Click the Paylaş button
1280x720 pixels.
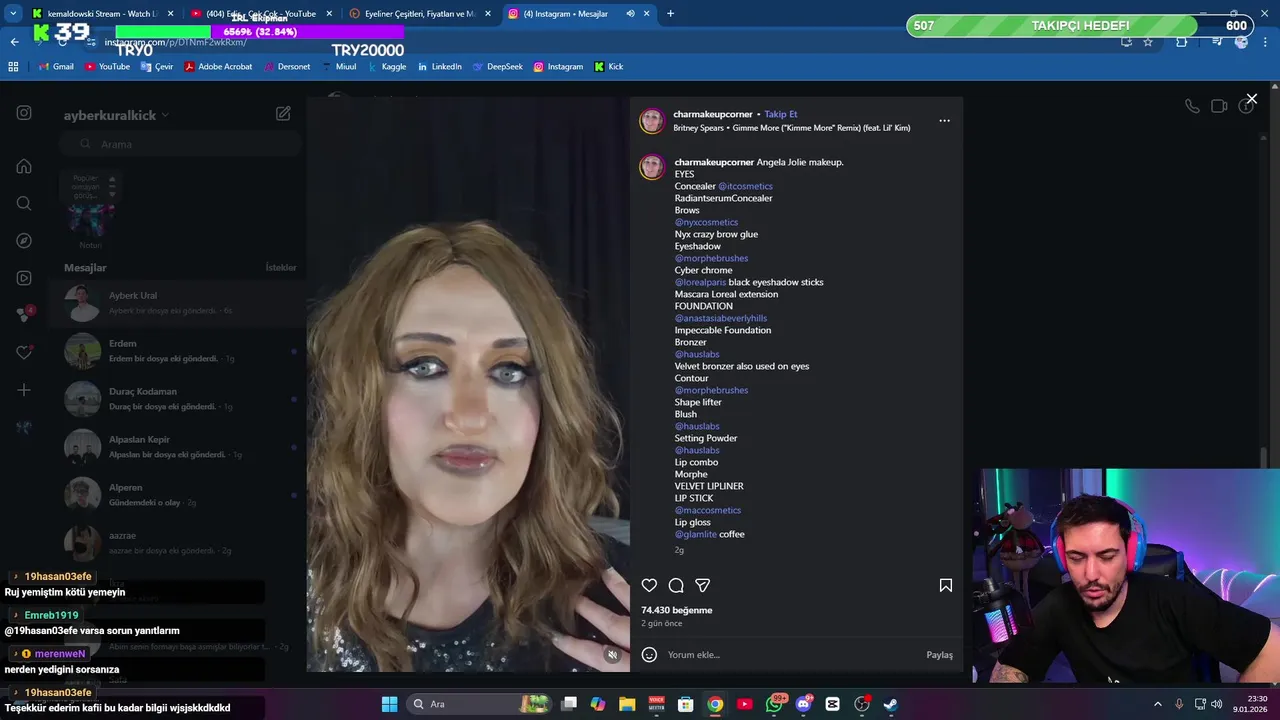939,655
